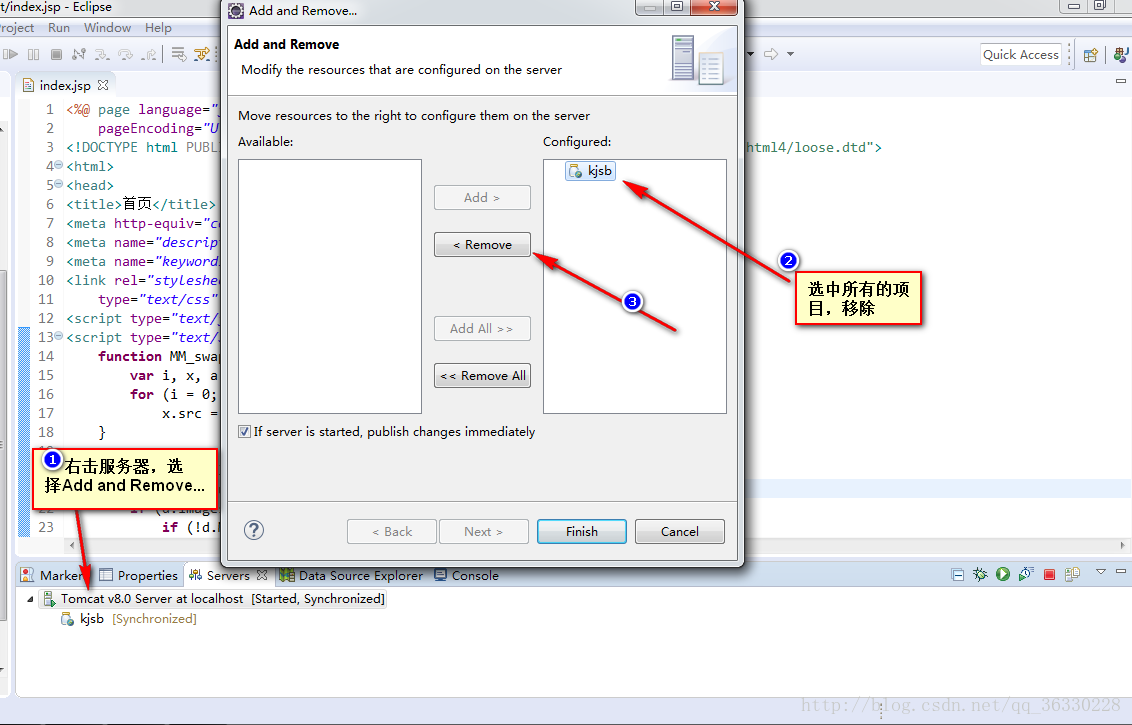Toggle Use Step Filters icon
This screenshot has height=725, width=1132.
click(202, 54)
